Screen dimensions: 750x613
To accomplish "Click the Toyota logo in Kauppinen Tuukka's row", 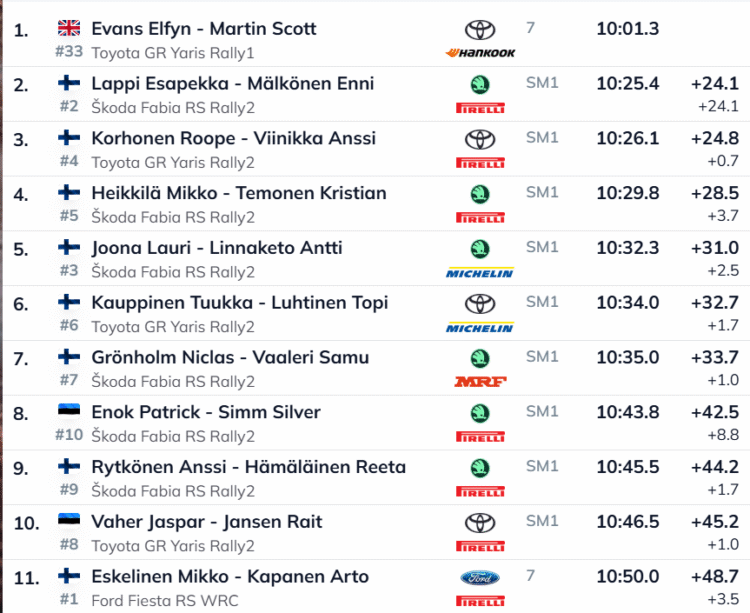I will click(x=481, y=303).
